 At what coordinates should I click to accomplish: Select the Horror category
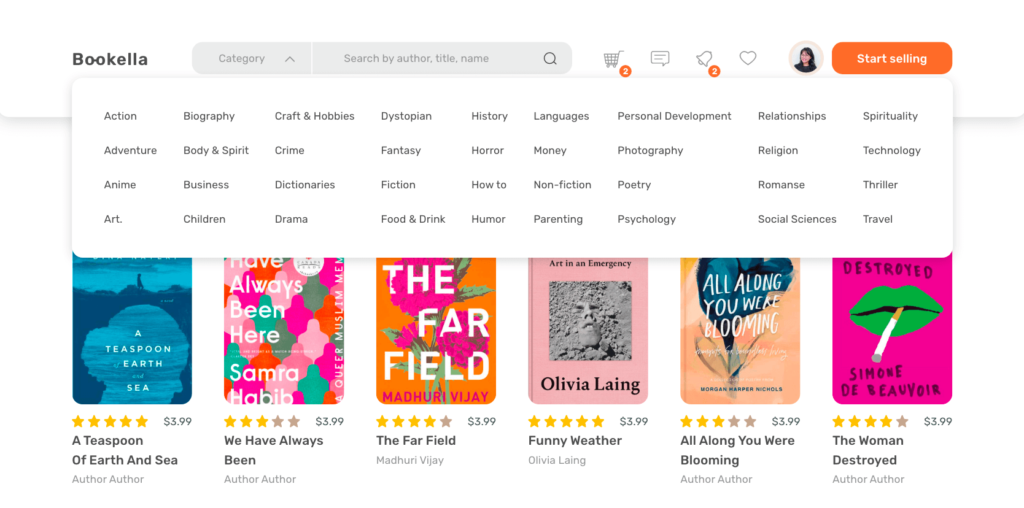pyautogui.click(x=487, y=150)
